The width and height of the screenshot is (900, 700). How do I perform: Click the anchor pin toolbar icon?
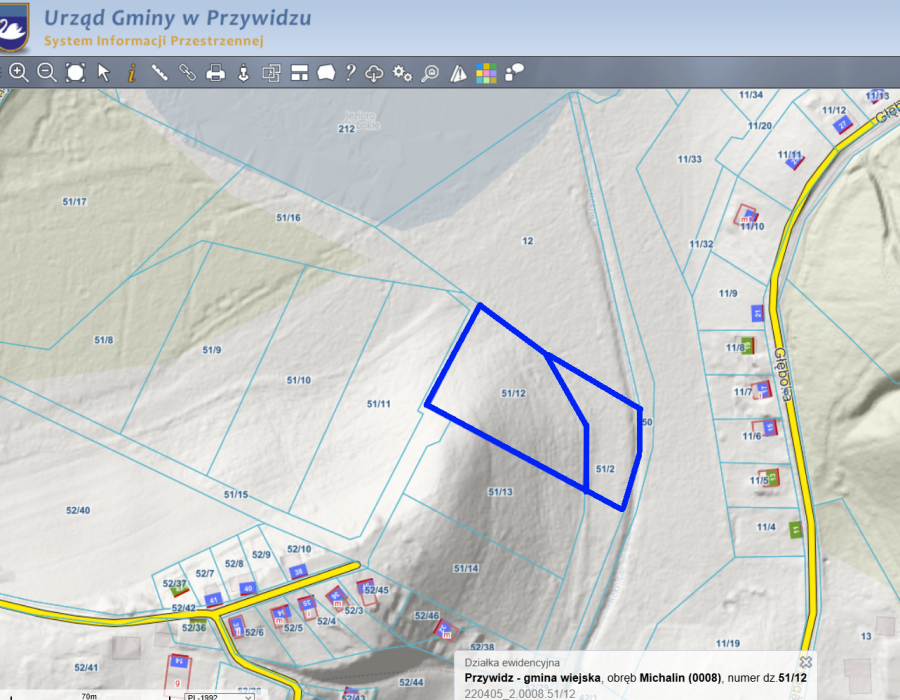(243, 72)
